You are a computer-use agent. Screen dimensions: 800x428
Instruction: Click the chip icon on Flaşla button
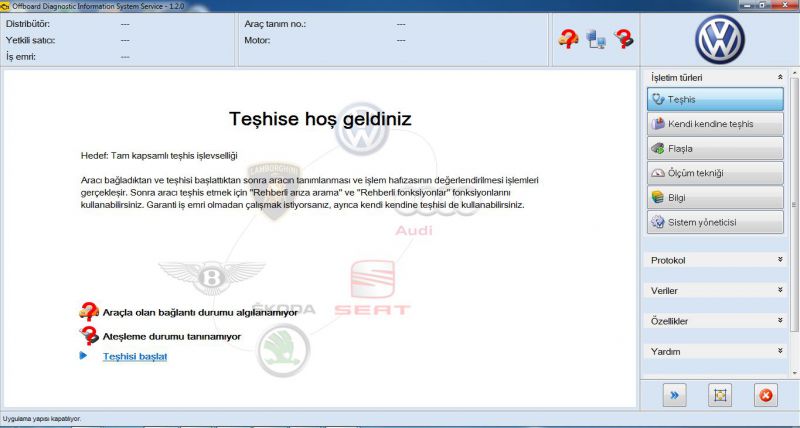(x=658, y=148)
